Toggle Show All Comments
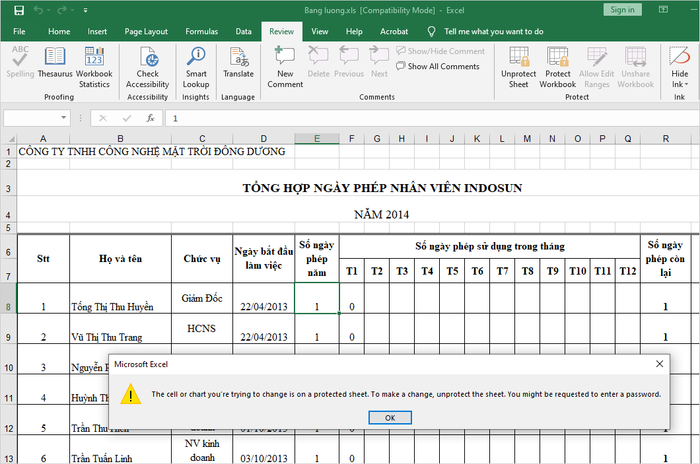 pos(438,66)
